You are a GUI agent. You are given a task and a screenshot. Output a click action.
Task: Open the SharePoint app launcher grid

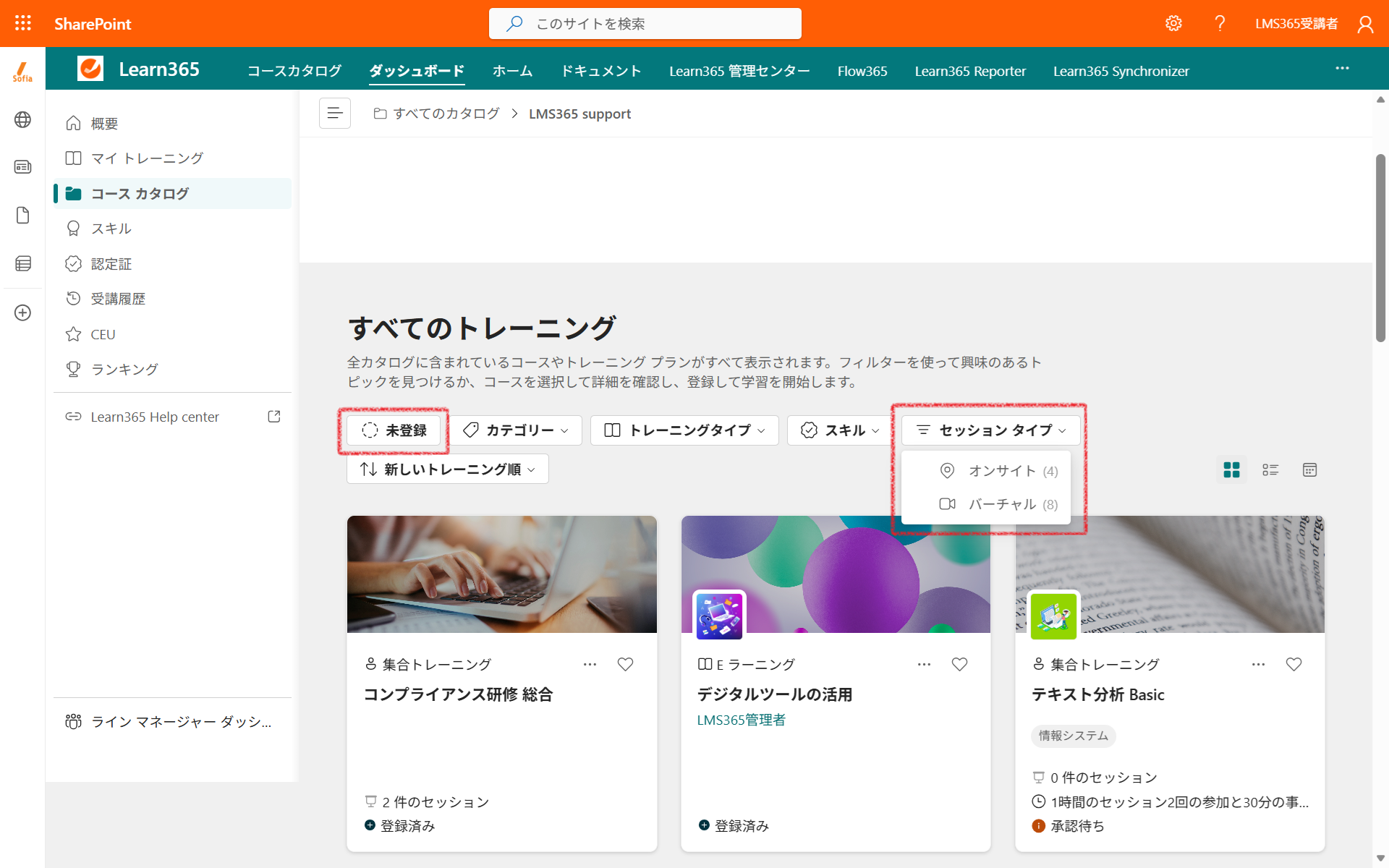tap(23, 23)
